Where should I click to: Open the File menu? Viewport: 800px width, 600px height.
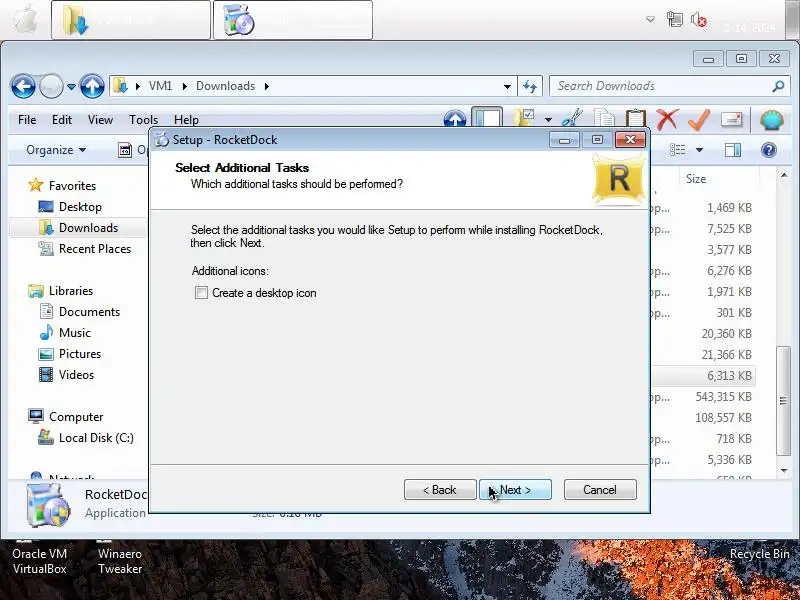click(x=27, y=120)
